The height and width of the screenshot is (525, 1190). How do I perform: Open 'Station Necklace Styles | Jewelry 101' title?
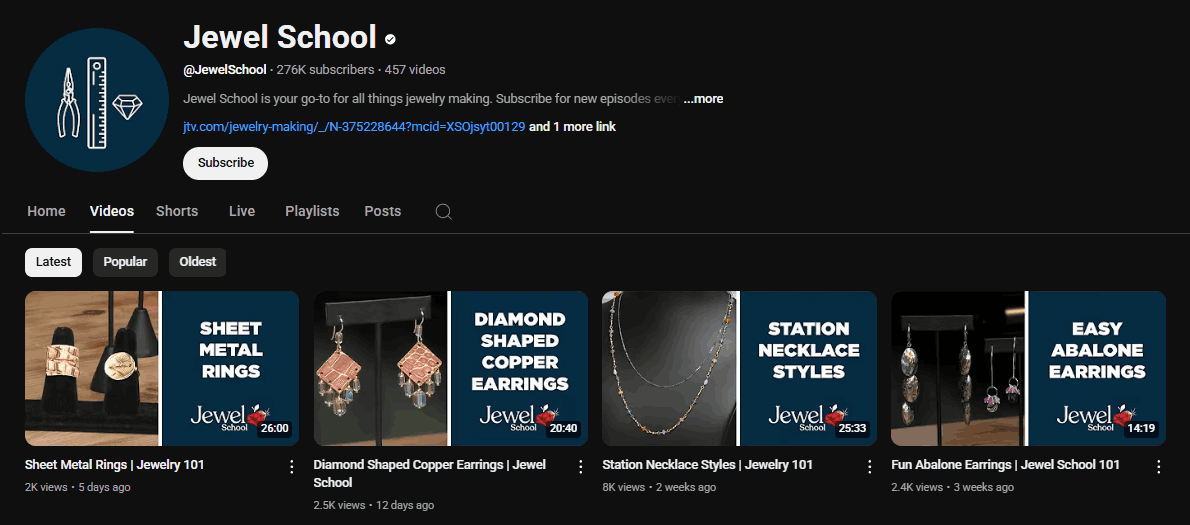point(707,464)
